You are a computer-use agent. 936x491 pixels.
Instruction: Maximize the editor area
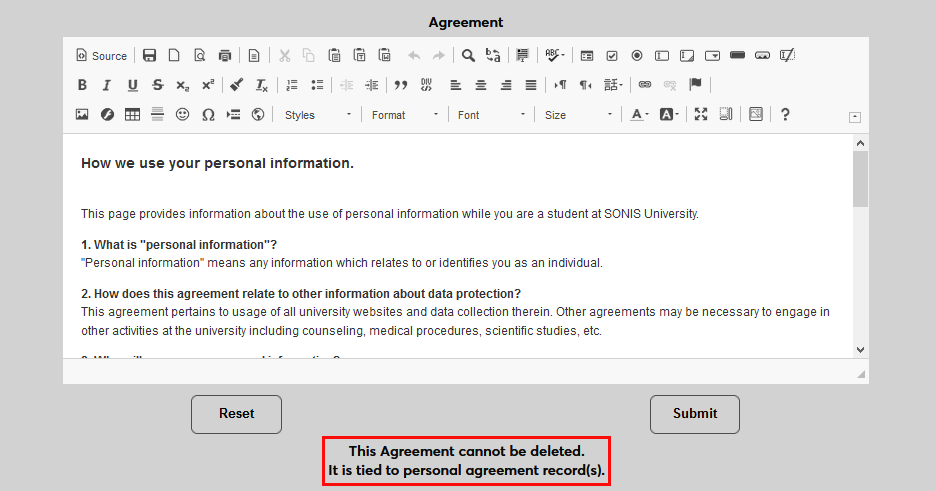click(701, 114)
